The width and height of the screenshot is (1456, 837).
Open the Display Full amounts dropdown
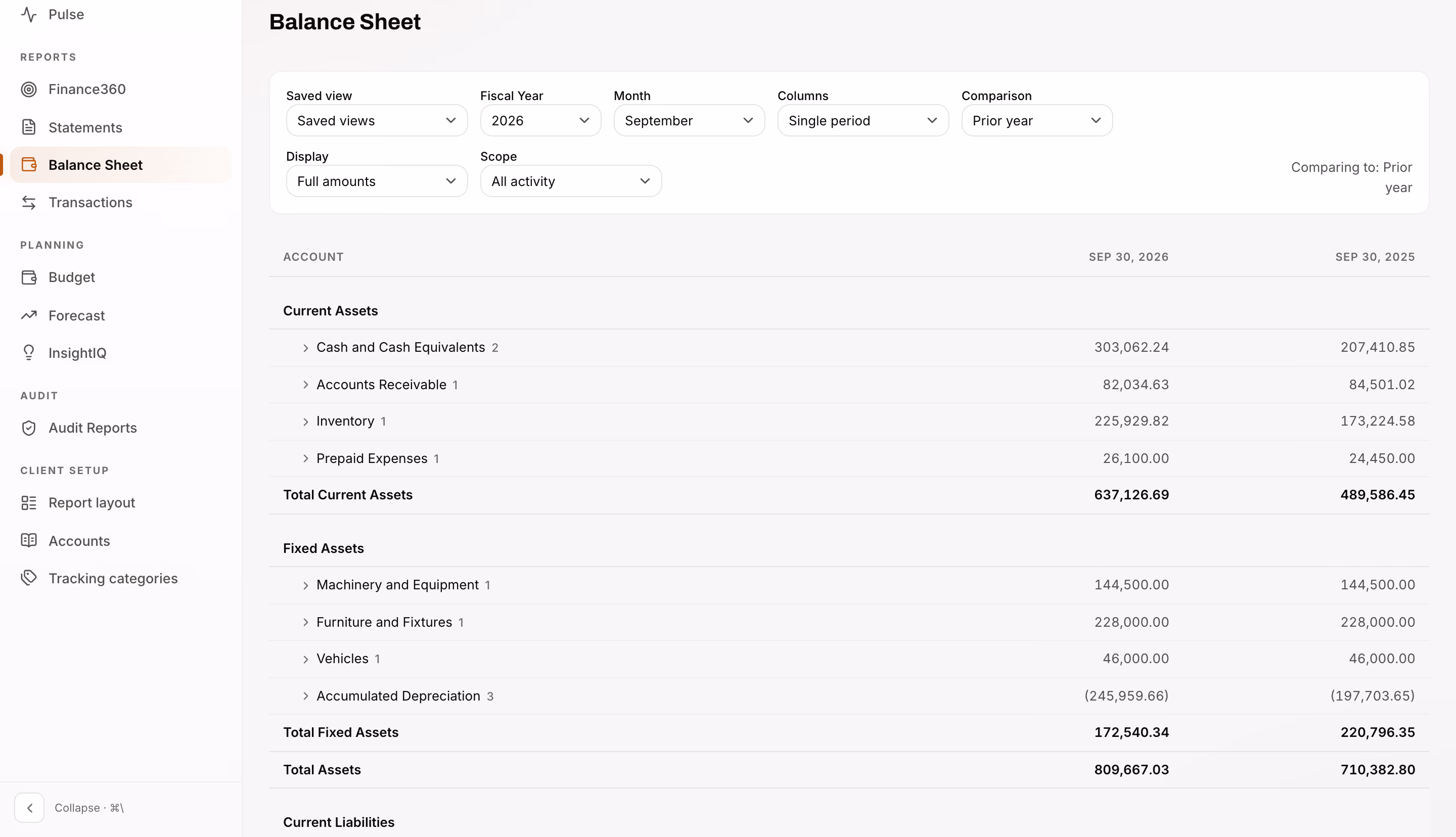377,181
